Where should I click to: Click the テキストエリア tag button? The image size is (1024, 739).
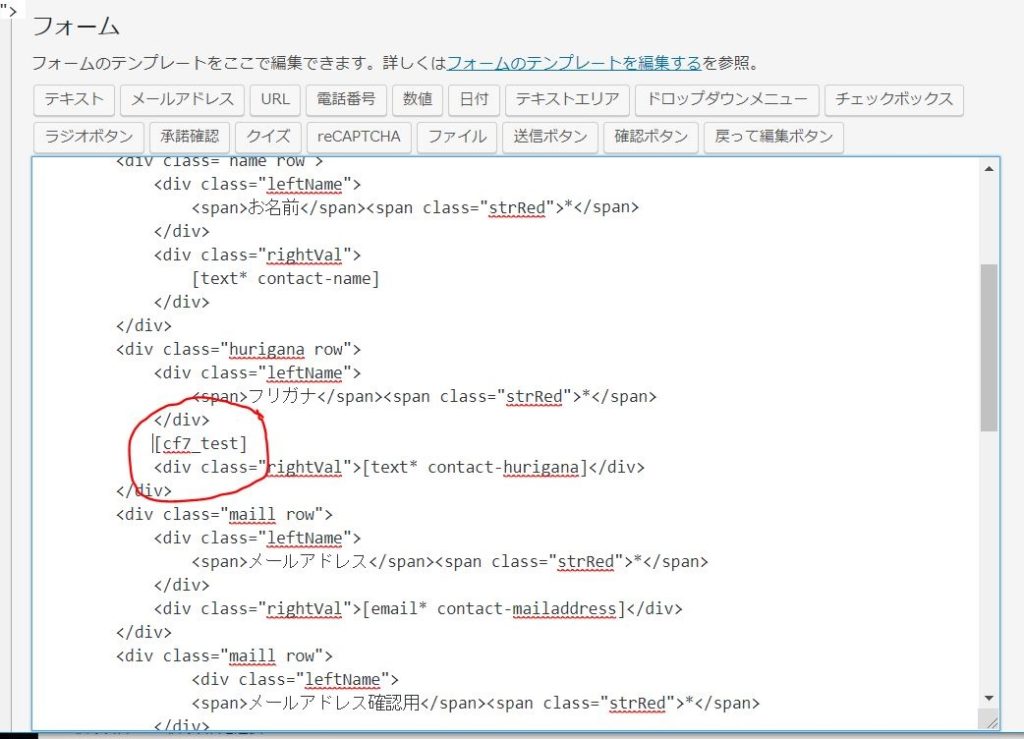568,99
